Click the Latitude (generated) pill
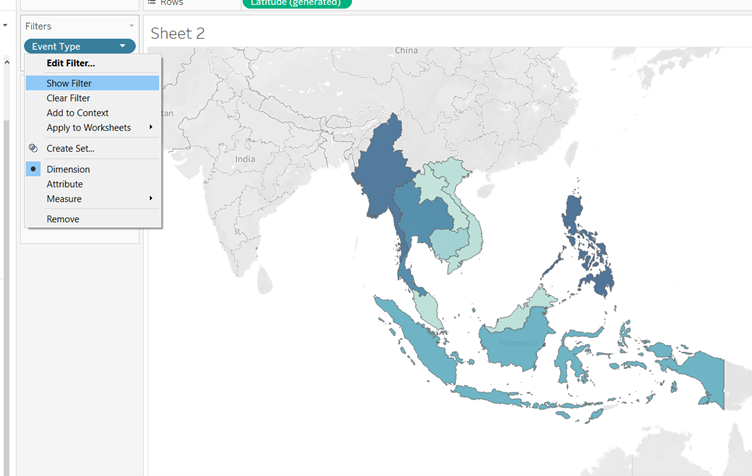Screen dimensions: 752x476 (x=296, y=3)
